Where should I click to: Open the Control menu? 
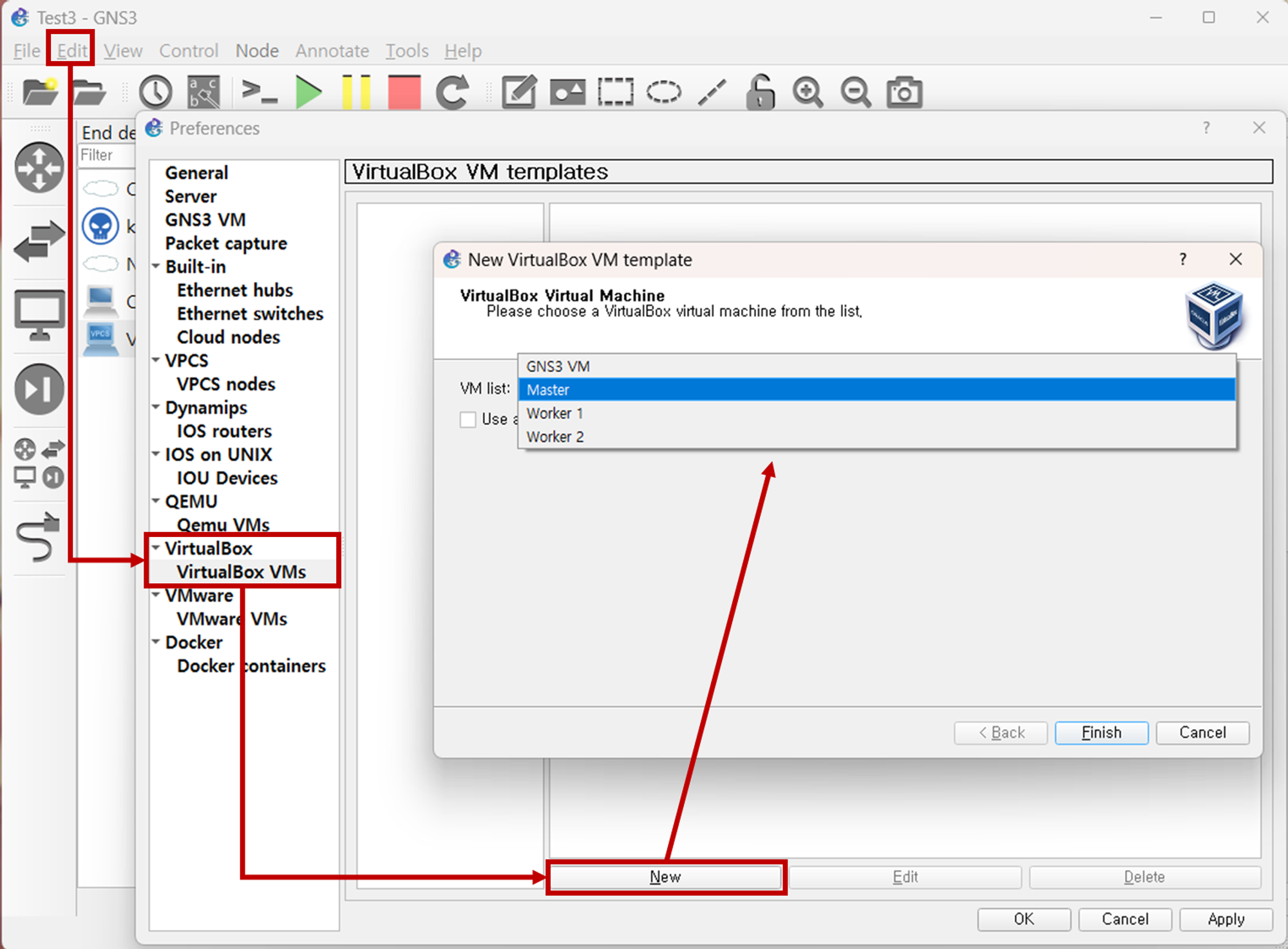[189, 51]
